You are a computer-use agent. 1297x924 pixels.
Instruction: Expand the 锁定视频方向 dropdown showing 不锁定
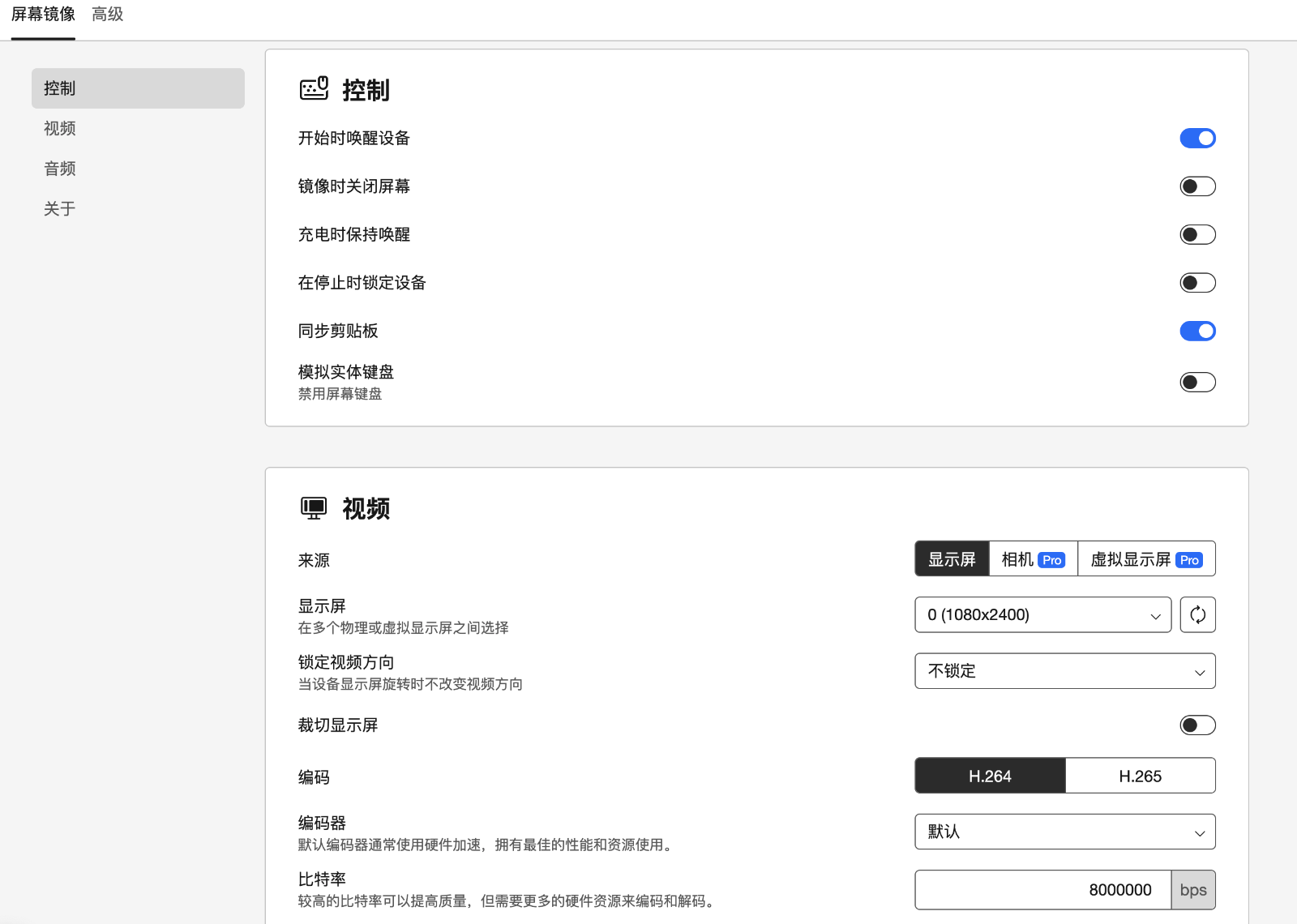point(1064,671)
